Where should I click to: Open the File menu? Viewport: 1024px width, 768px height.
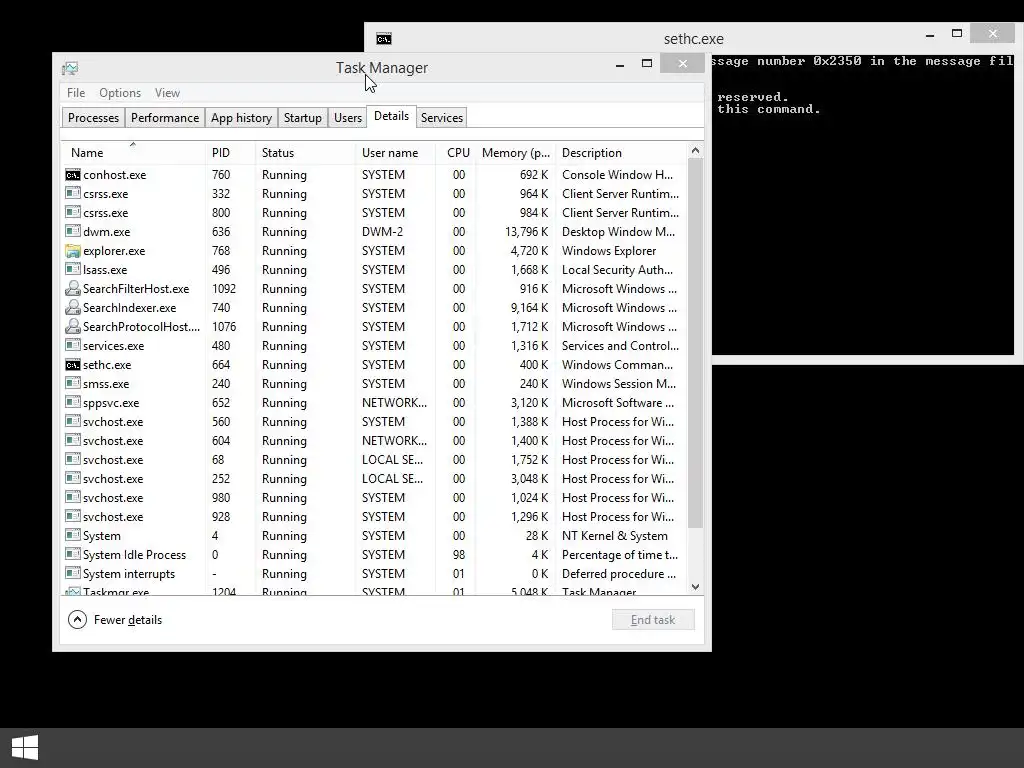(x=76, y=93)
